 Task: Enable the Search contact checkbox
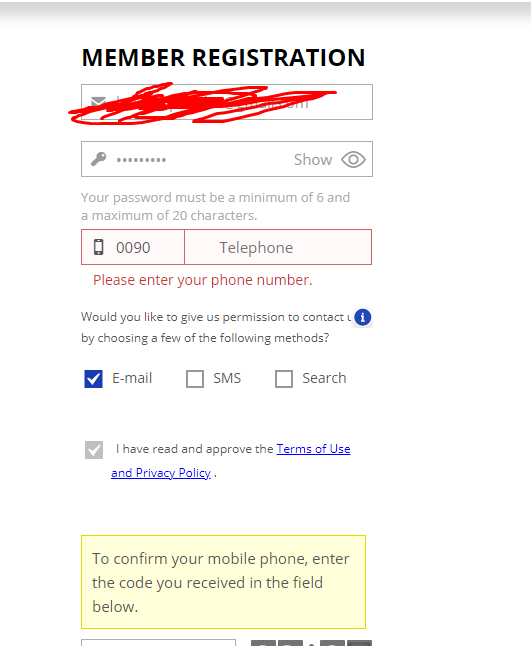pos(284,379)
